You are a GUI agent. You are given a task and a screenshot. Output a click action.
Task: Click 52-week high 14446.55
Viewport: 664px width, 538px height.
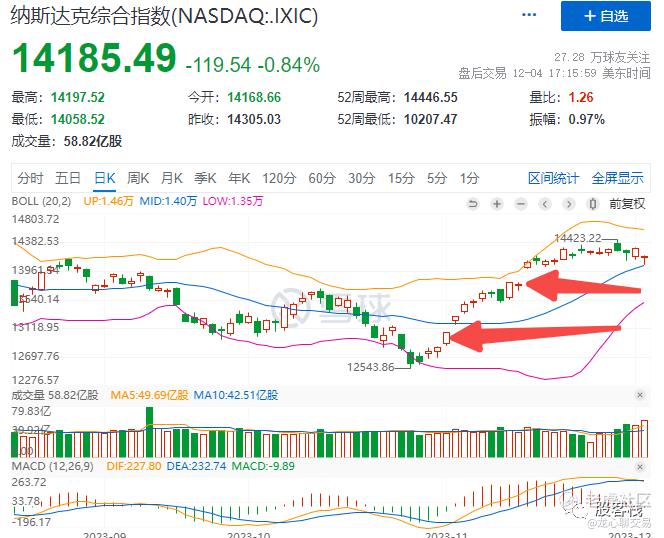[431, 97]
